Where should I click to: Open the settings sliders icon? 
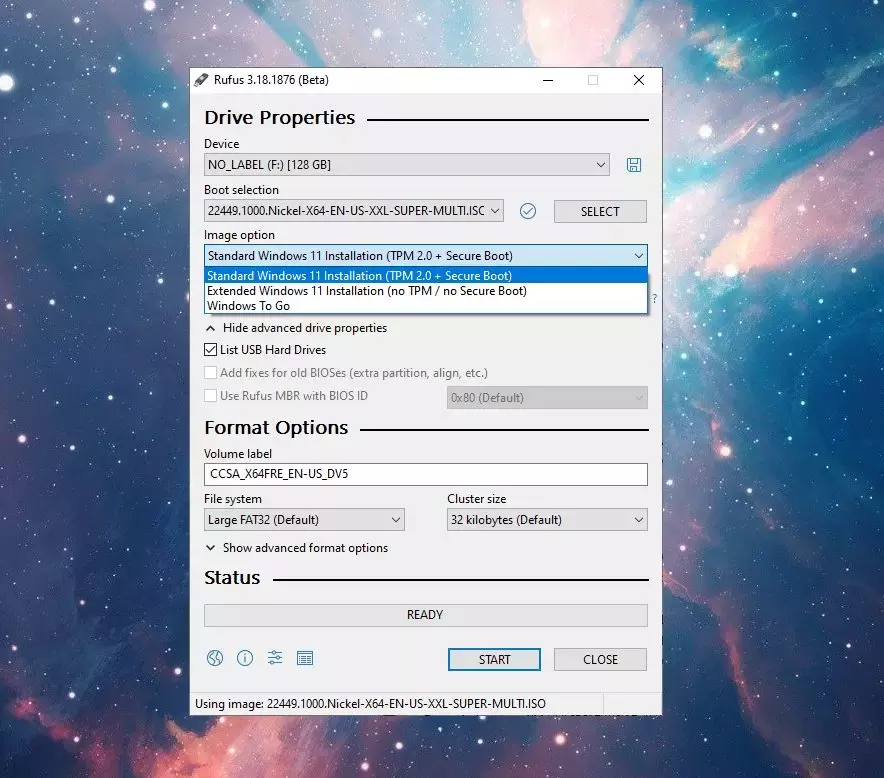[275, 658]
